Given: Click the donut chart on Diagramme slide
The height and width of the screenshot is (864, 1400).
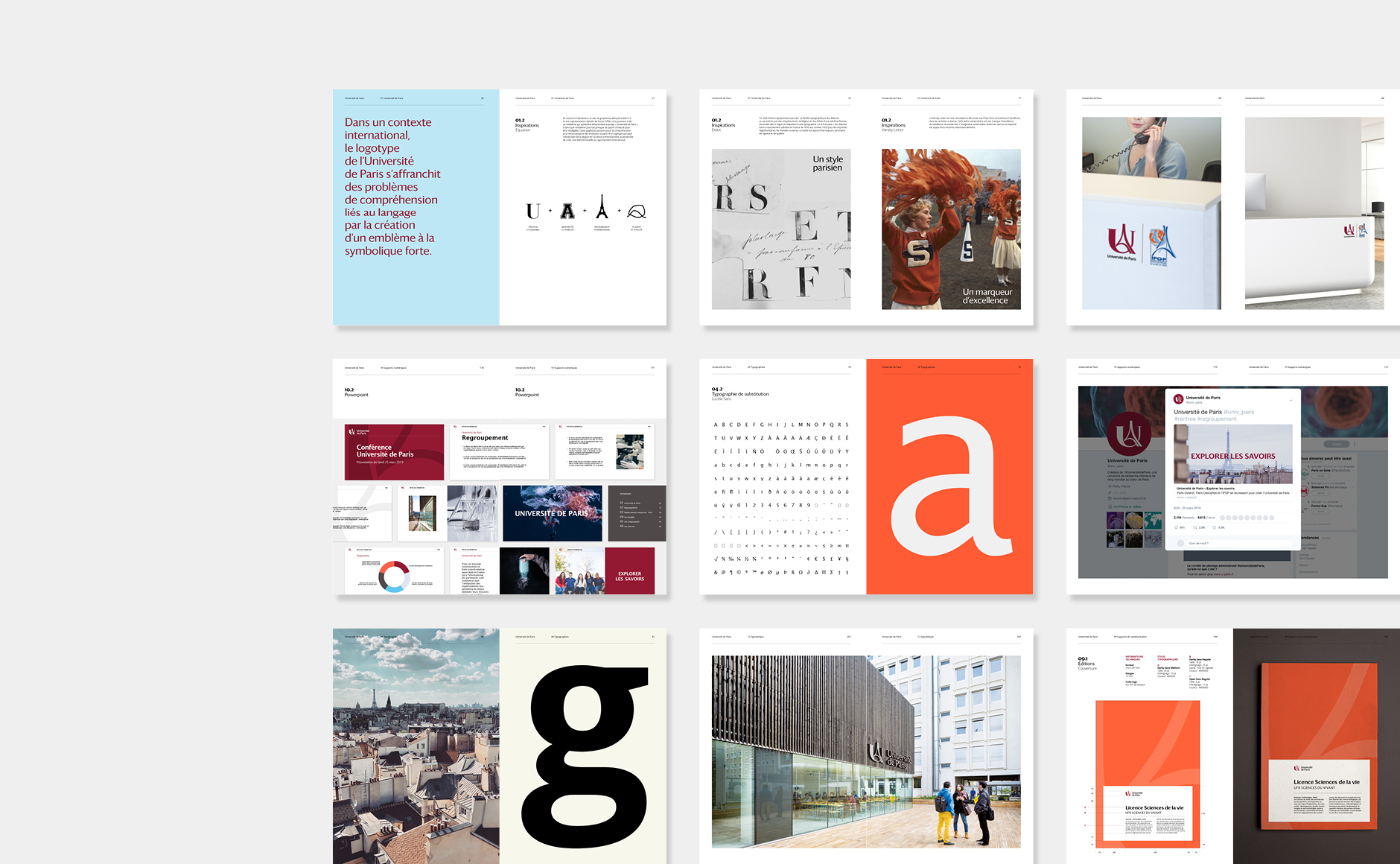Looking at the screenshot, I should point(393,577).
